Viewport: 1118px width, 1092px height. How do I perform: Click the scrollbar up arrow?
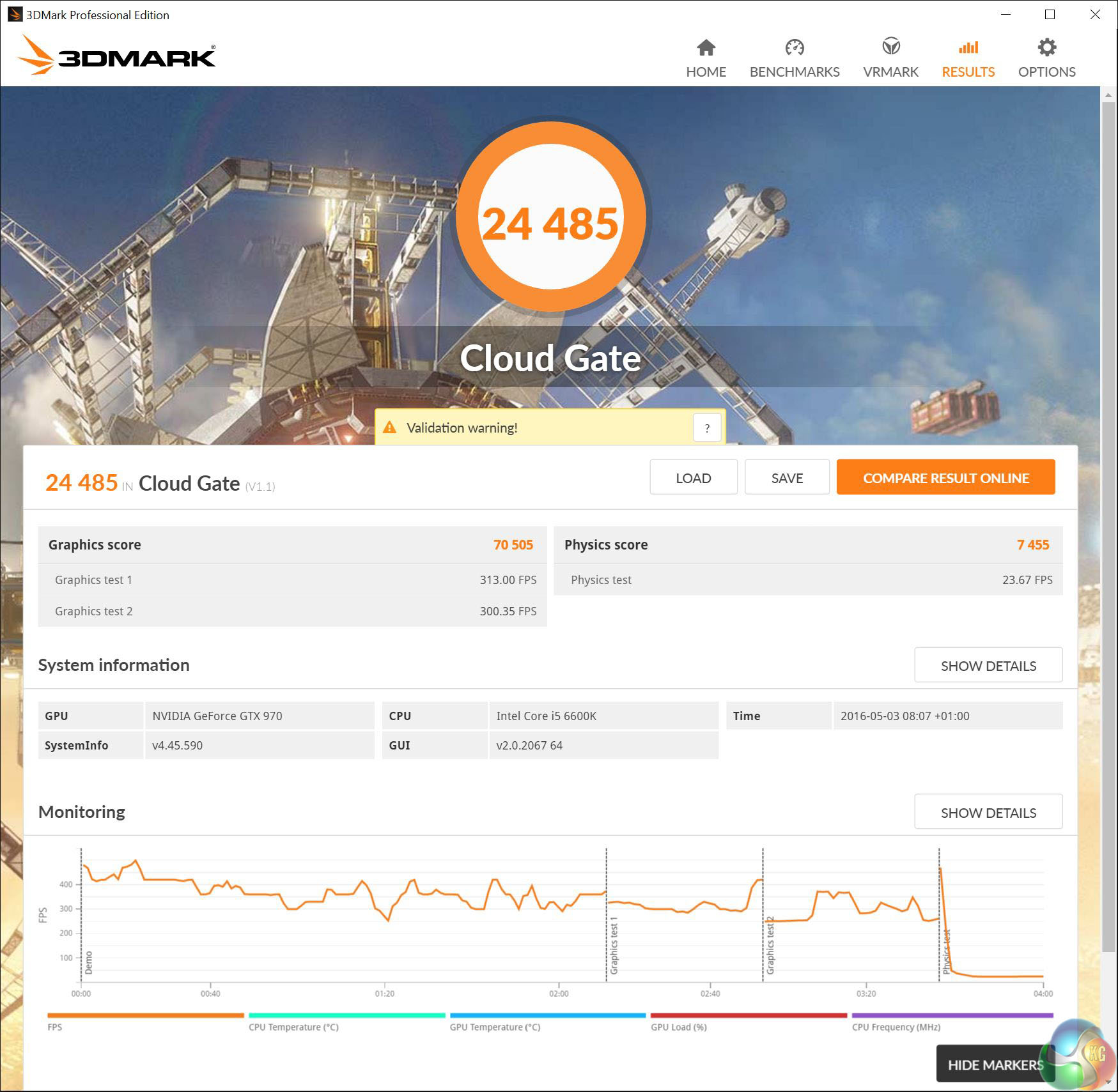point(1108,95)
